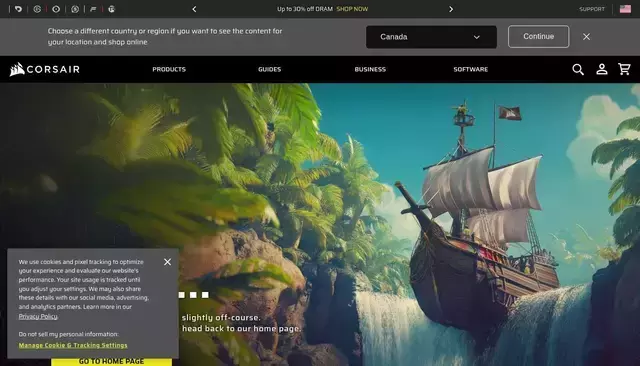Show next promo banner message
640x366 pixels.
click(x=451, y=9)
